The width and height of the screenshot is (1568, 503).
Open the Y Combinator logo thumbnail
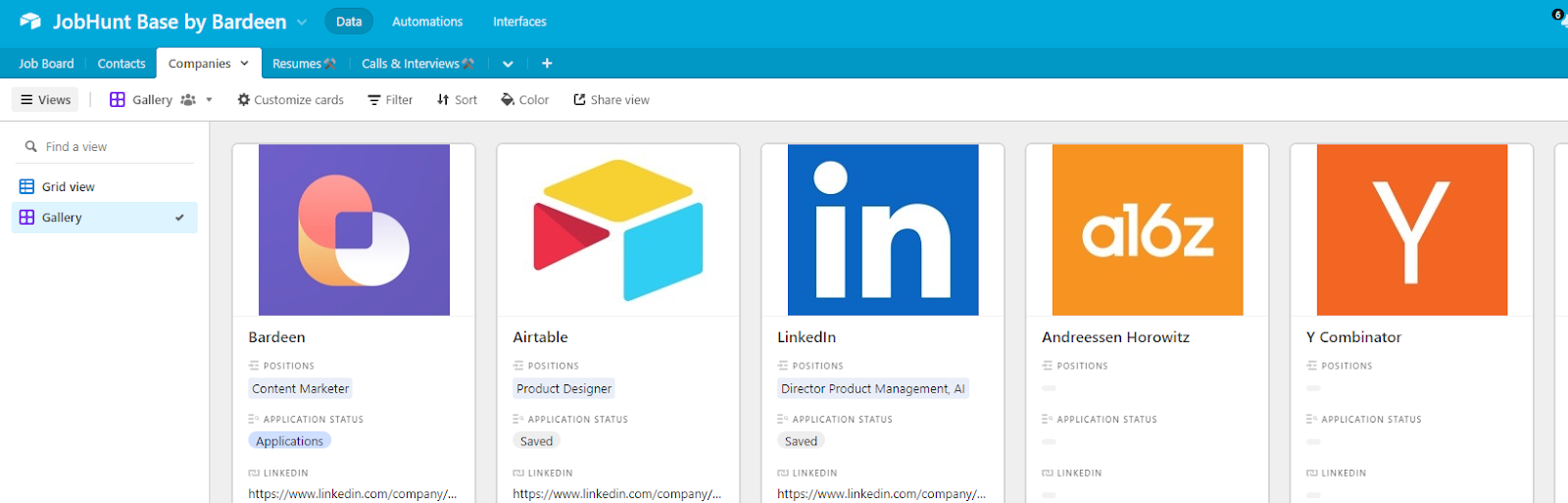coord(1412,230)
